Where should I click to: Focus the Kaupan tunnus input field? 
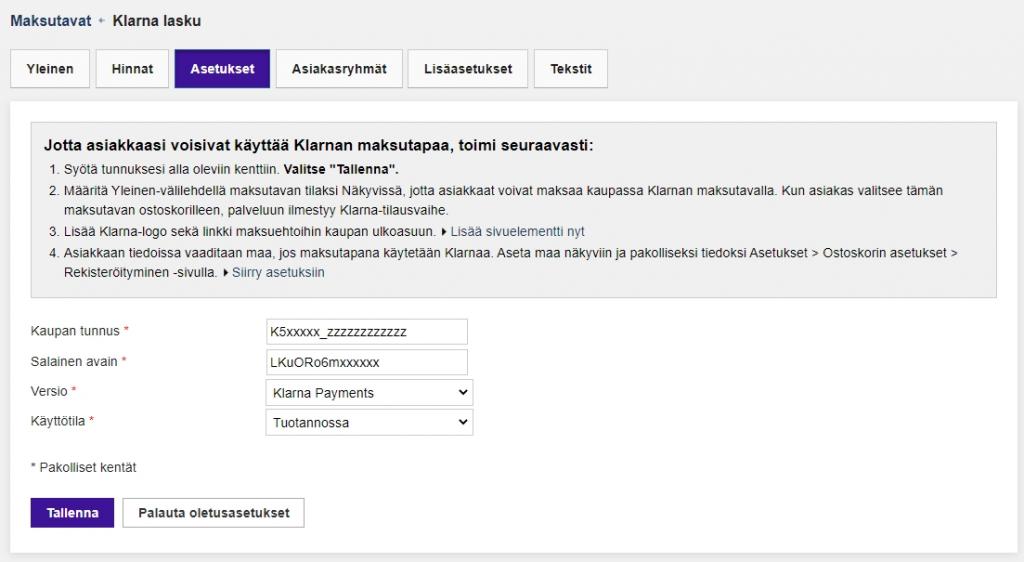point(367,332)
